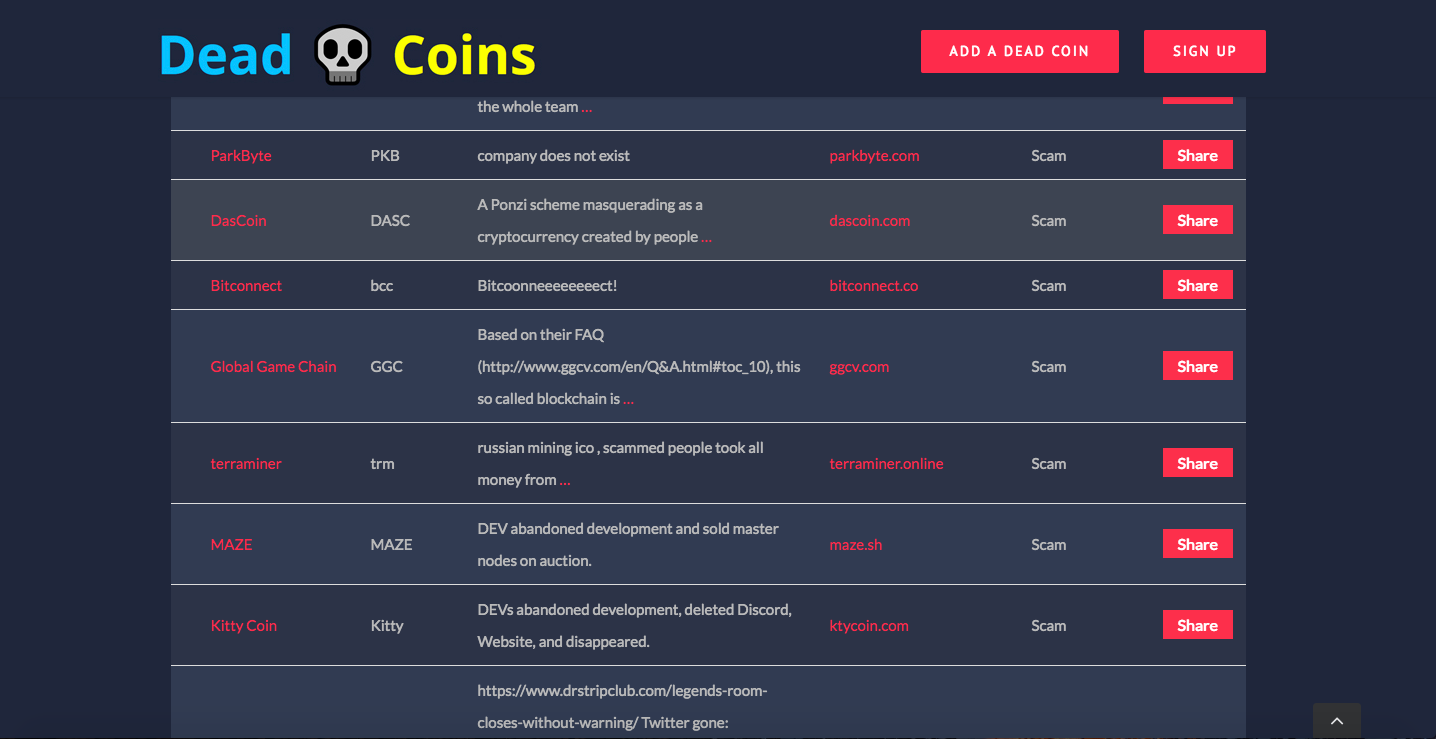The width and height of the screenshot is (1436, 739).
Task: Visit the bitconnect.co website link
Action: (873, 285)
